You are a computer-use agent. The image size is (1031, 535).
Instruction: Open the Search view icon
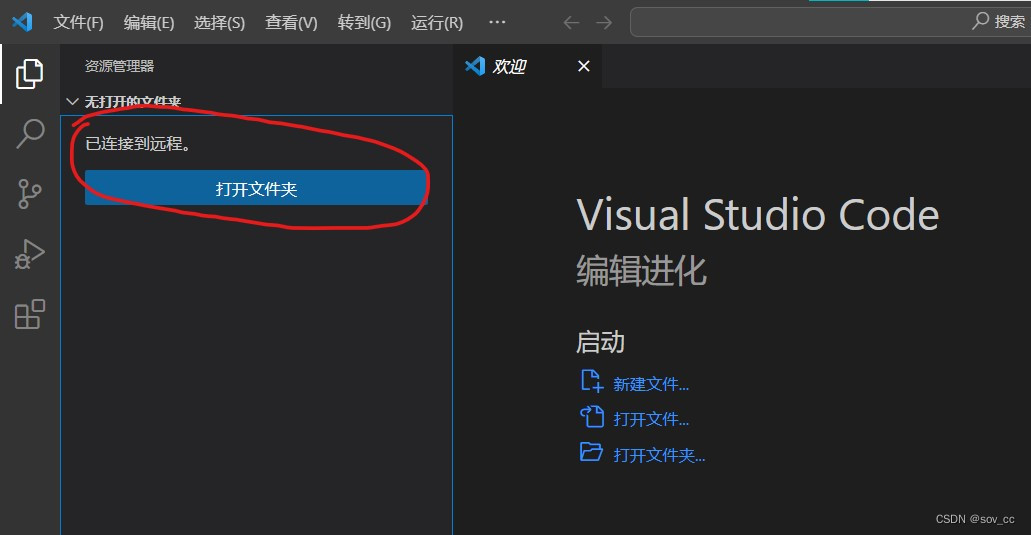pyautogui.click(x=30, y=133)
